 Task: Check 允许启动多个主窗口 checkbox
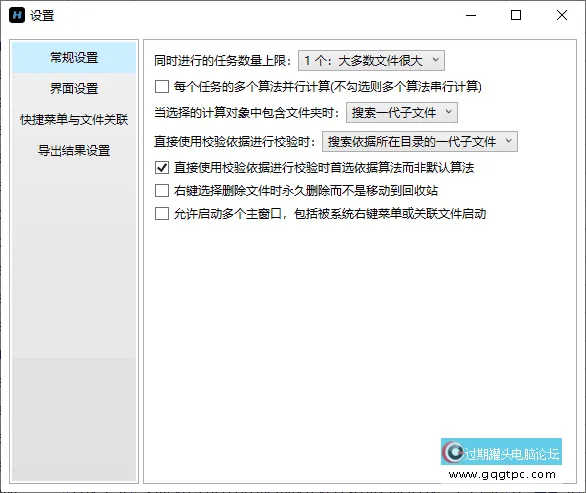point(162,214)
